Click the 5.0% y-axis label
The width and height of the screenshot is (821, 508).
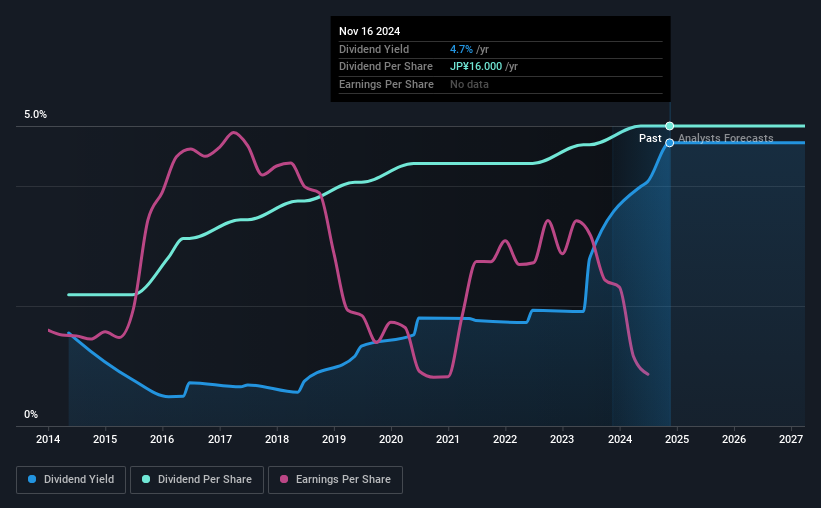point(36,115)
